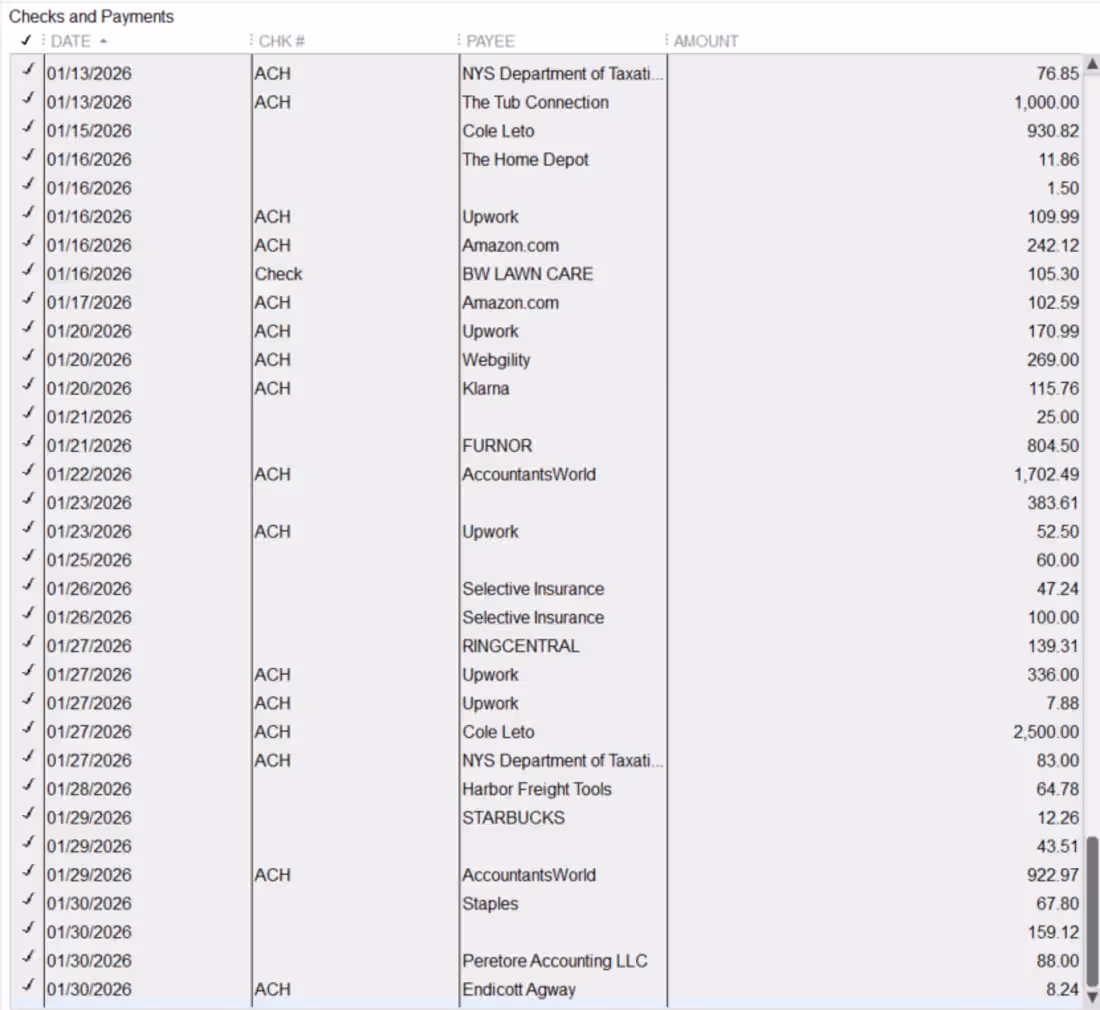This screenshot has height=1010, width=1100.
Task: Toggle cleared mark on FURNOR row
Action: (28, 443)
